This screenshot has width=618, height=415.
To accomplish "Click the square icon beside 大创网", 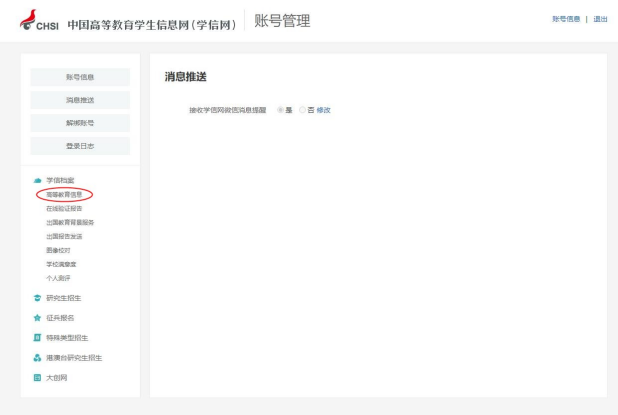I will (37, 378).
